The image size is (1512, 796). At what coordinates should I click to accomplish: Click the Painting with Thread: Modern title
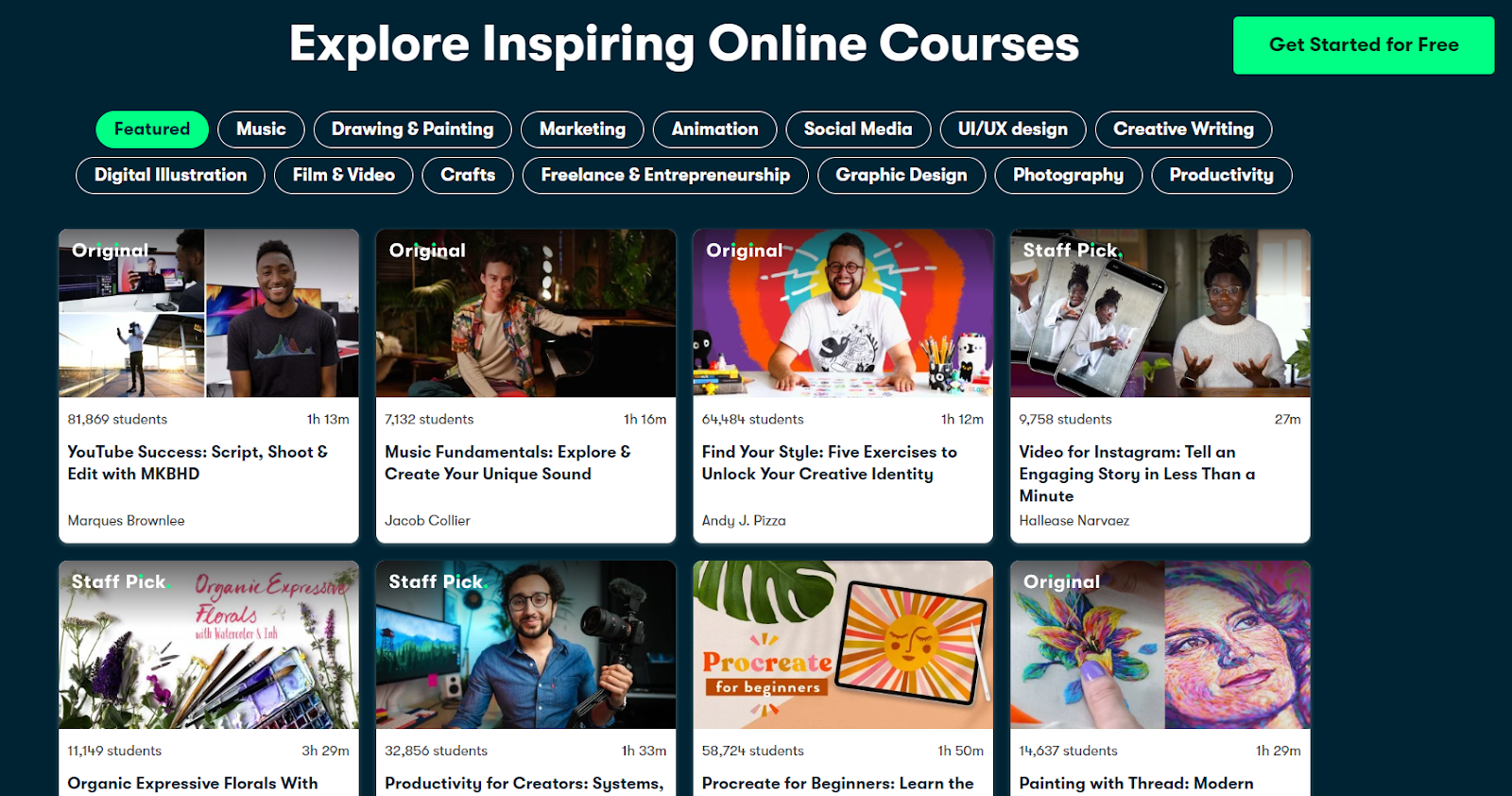click(x=1136, y=784)
